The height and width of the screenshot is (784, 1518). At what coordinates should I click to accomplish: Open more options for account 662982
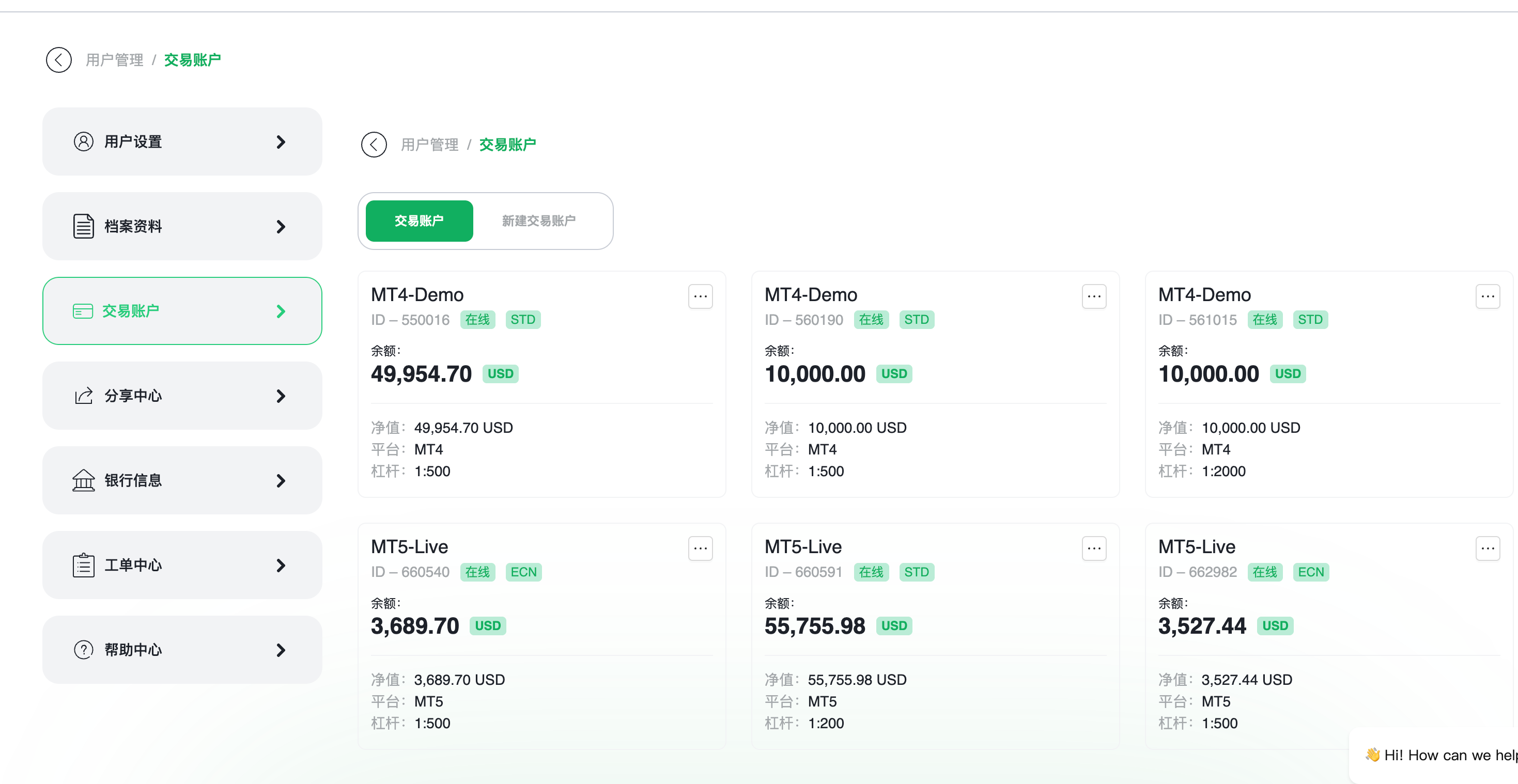click(1488, 548)
